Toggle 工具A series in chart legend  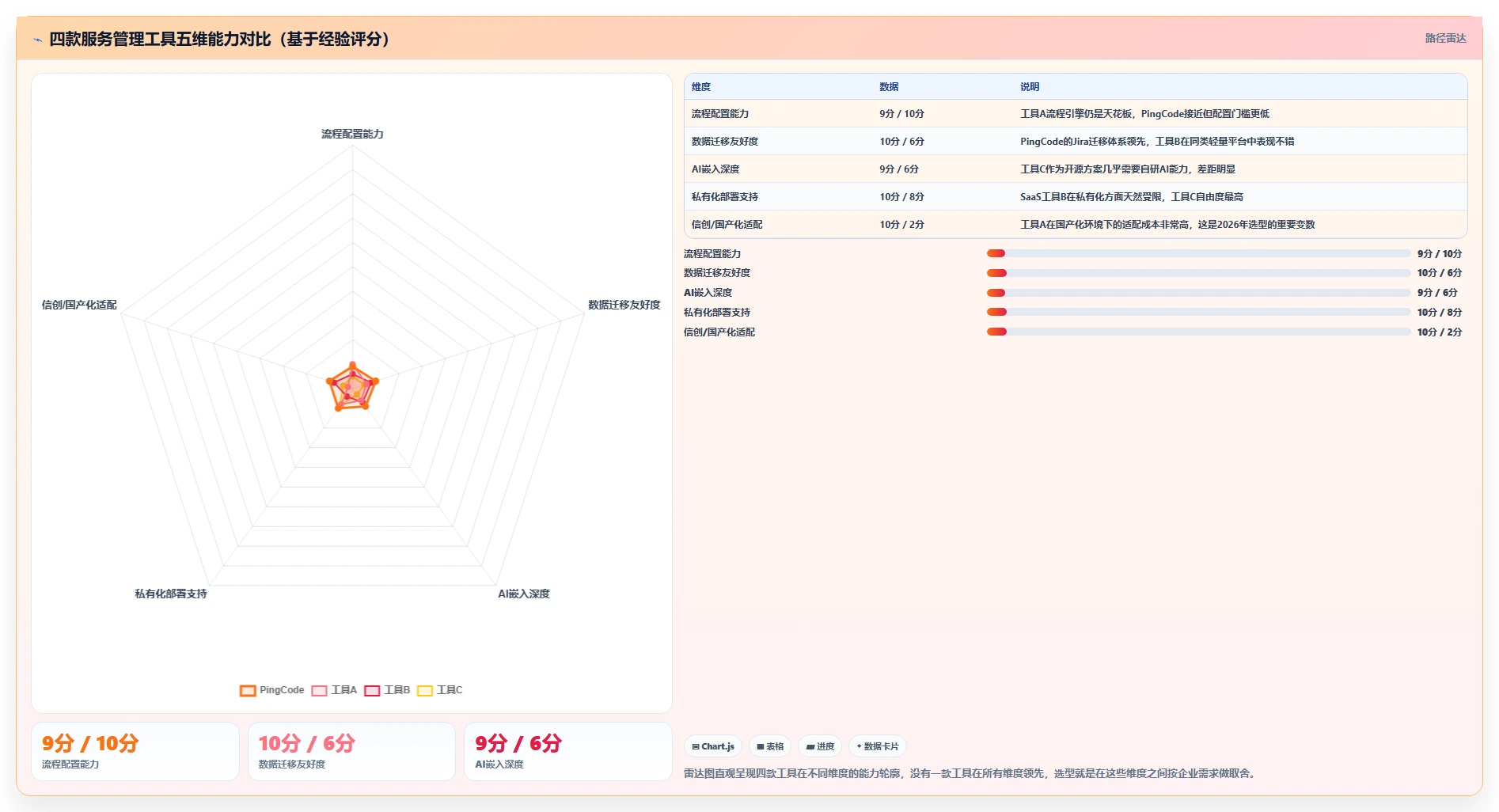tap(335, 690)
